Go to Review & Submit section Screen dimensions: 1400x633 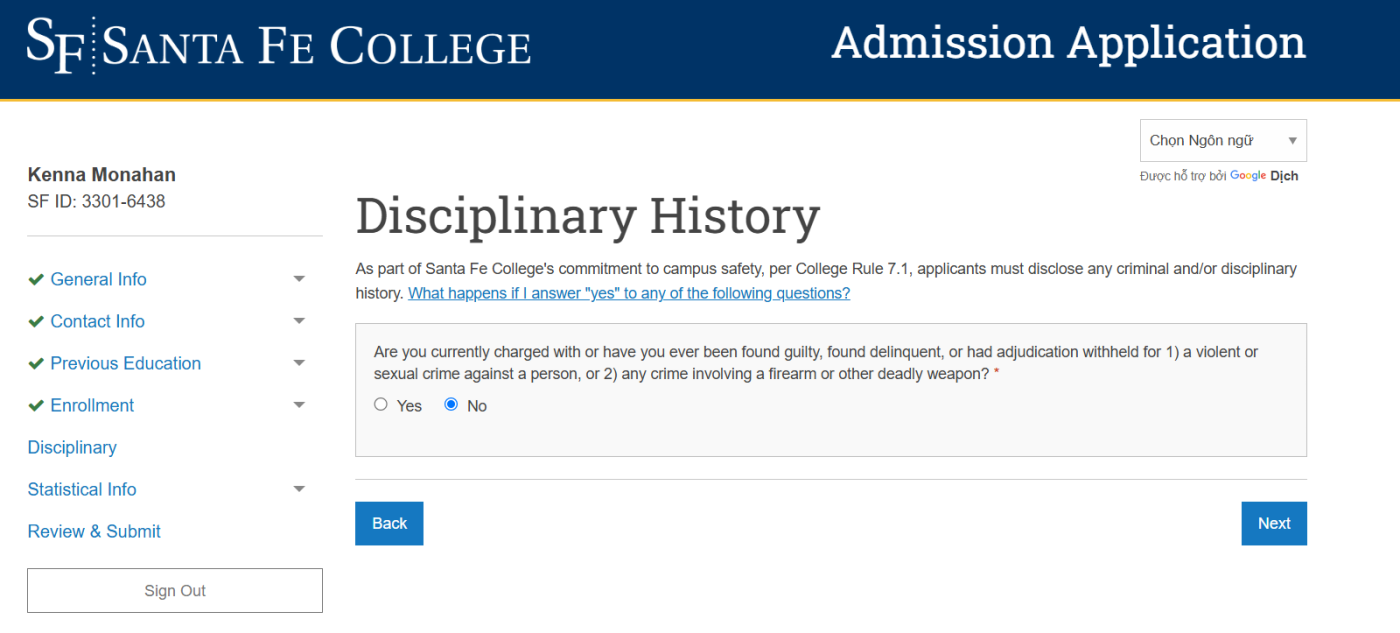[x=94, y=531]
